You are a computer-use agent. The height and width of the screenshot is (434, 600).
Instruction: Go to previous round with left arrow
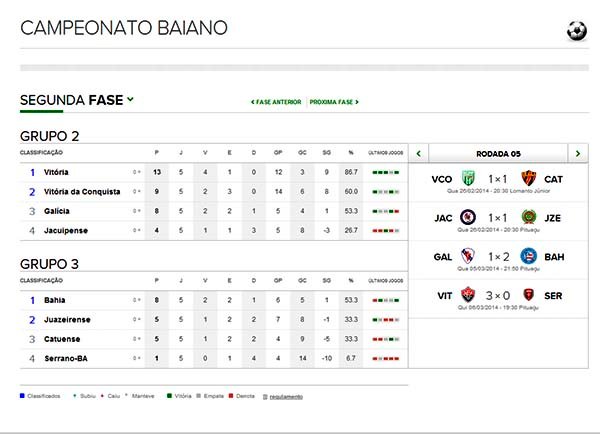[x=419, y=153]
